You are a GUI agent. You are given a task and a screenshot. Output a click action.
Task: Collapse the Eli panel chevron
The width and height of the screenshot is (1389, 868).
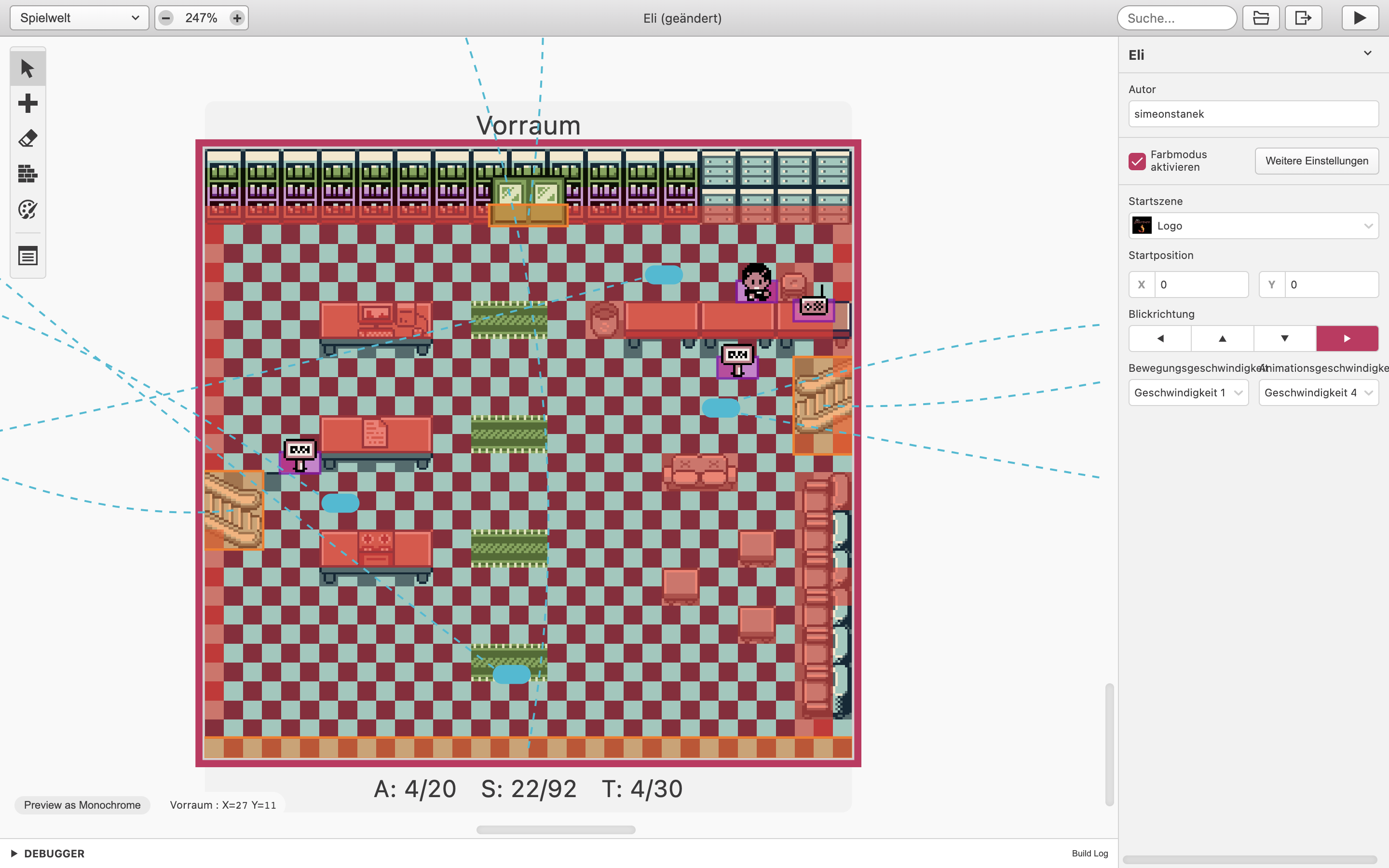pos(1368,54)
